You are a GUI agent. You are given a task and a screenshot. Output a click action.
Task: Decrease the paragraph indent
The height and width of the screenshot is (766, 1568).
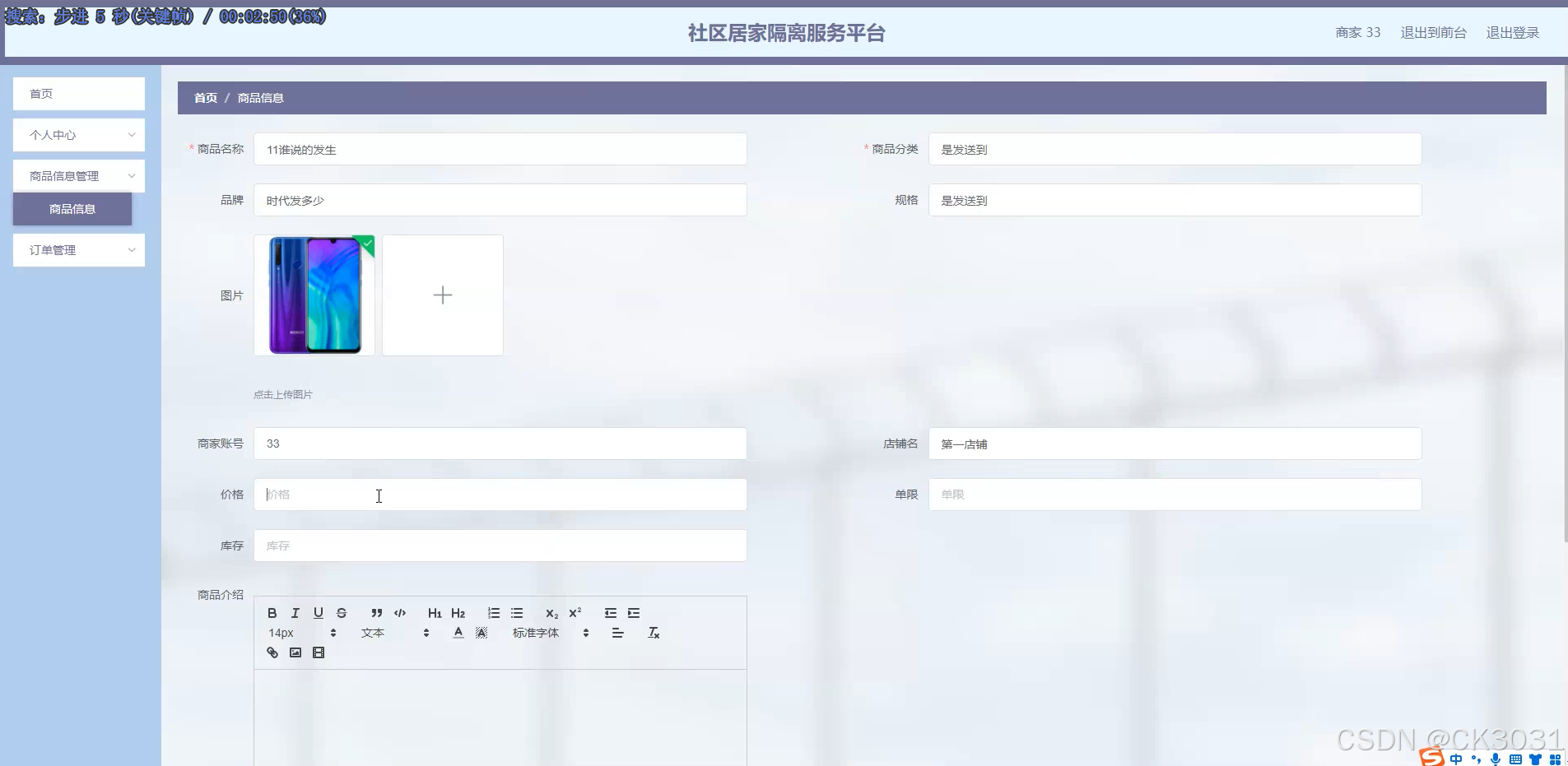[x=611, y=613]
